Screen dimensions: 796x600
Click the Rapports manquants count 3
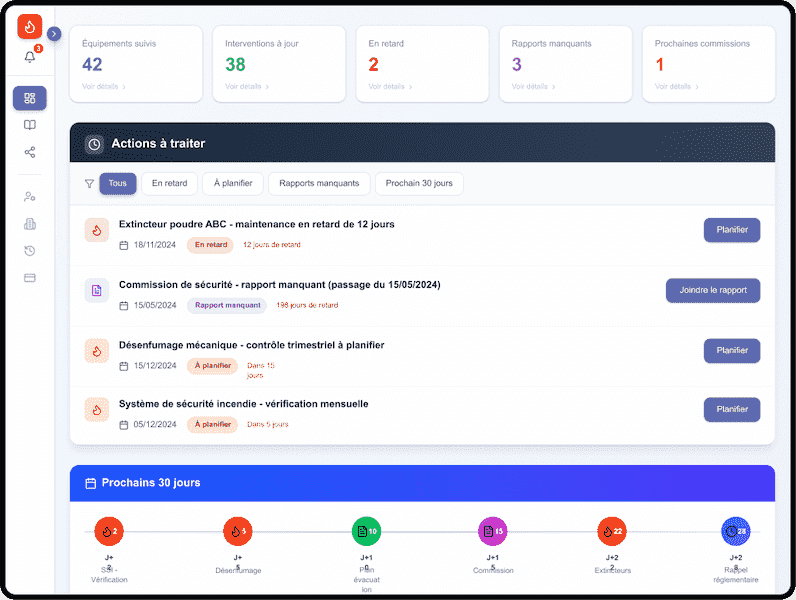(516, 64)
